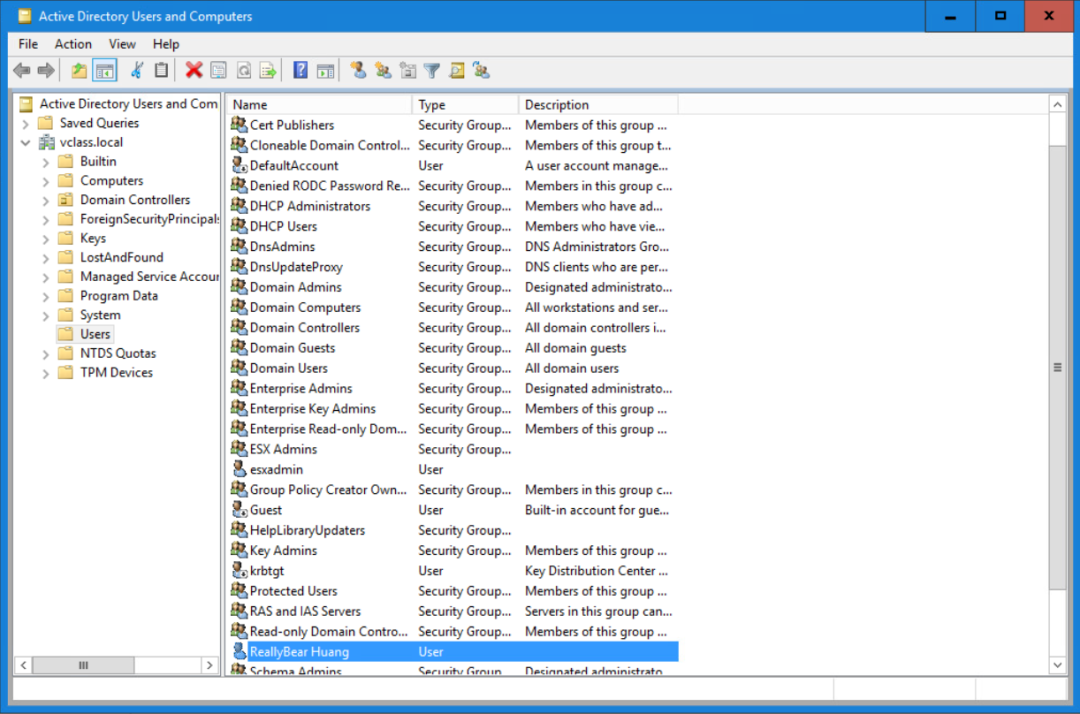
Task: Sort by the Name column header
Action: coord(320,105)
